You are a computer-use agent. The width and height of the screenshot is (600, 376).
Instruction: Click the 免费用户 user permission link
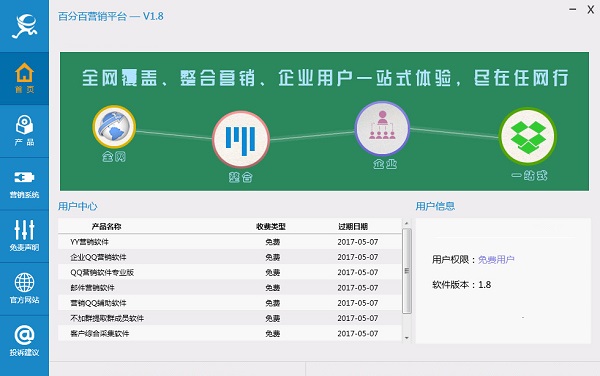click(x=496, y=260)
